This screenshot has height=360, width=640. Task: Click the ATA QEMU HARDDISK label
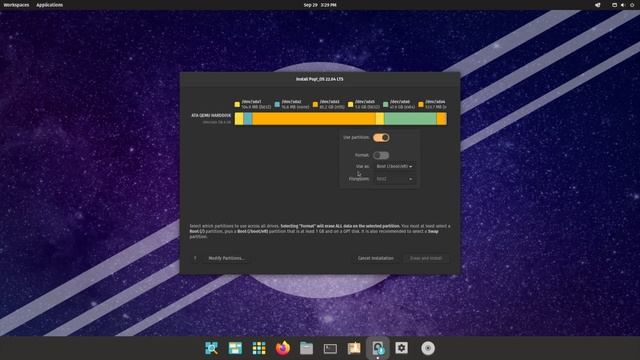211,116
